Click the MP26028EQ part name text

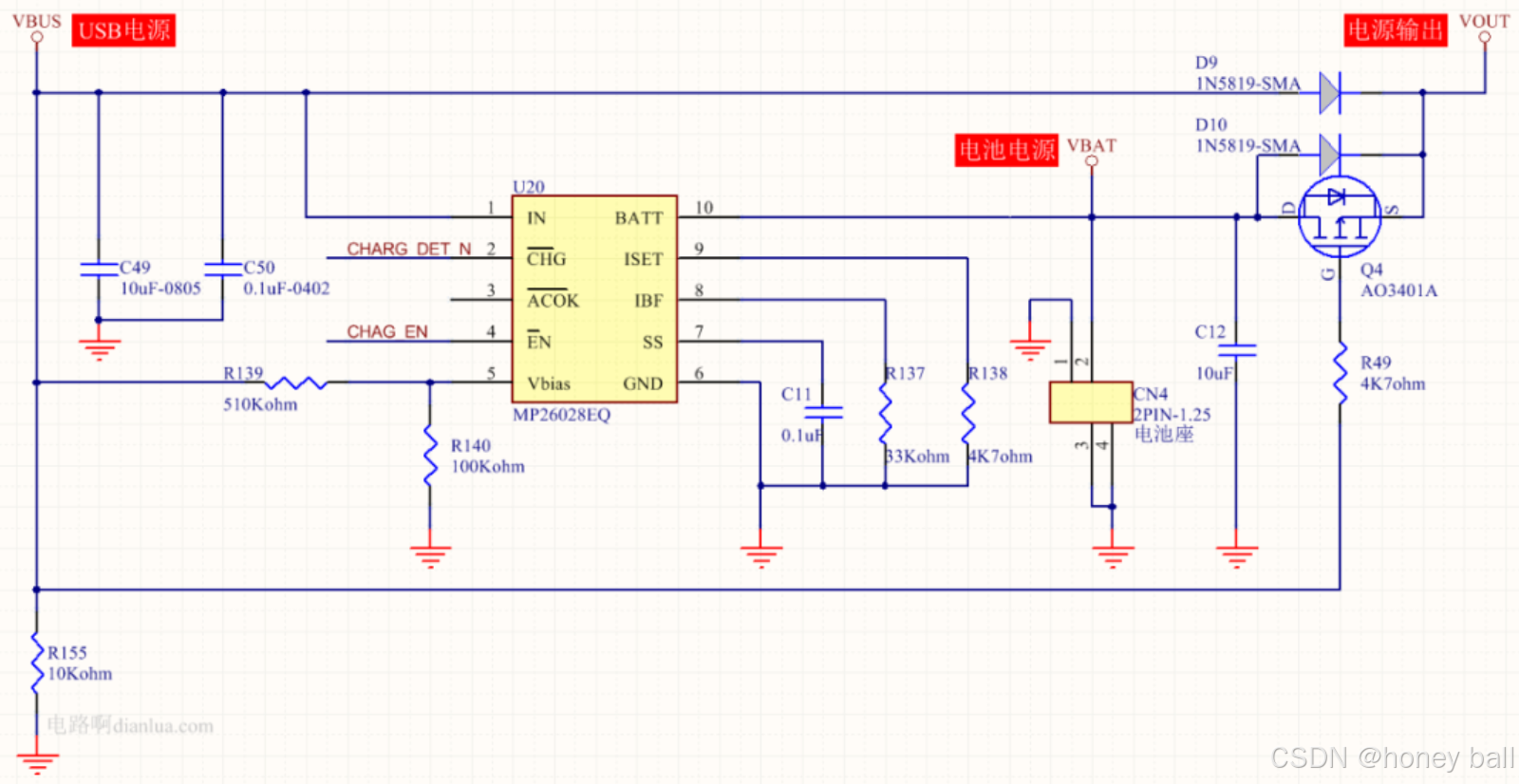(561, 415)
